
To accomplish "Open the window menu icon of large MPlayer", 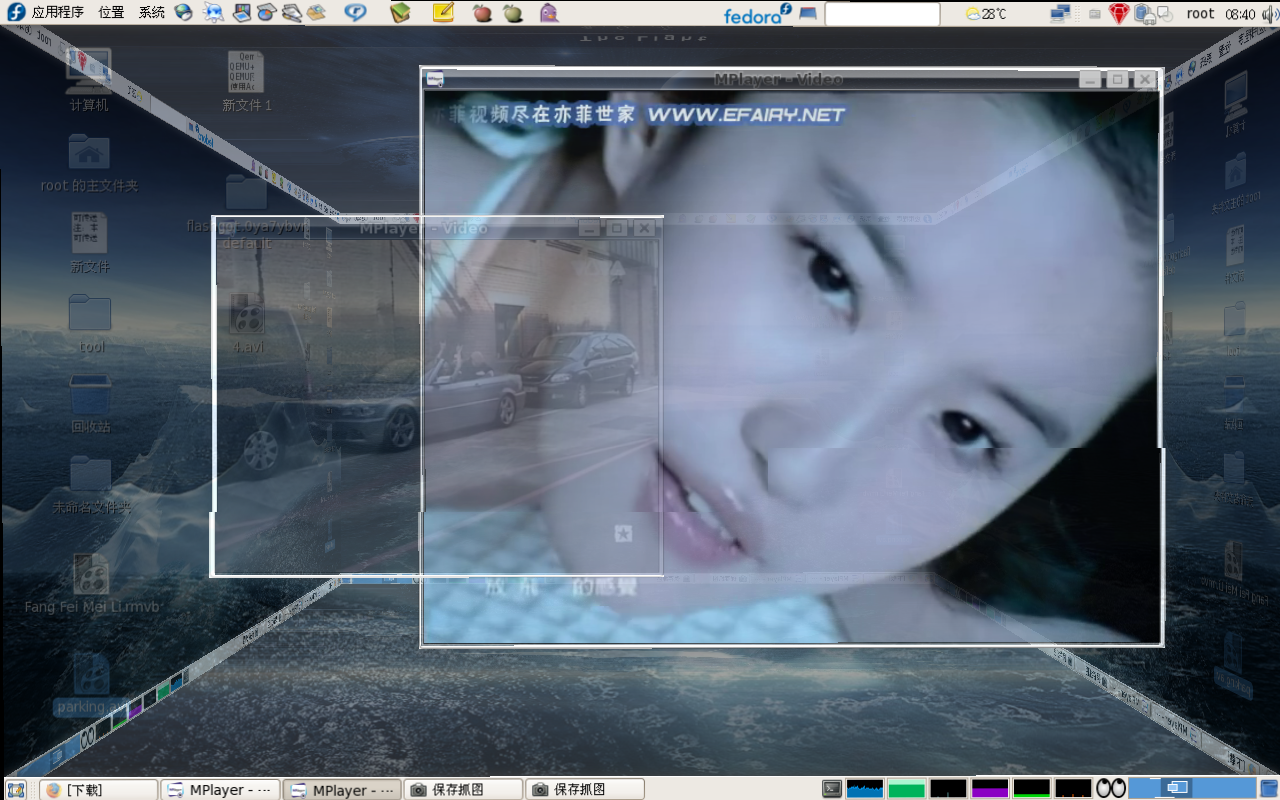I will click(435, 79).
